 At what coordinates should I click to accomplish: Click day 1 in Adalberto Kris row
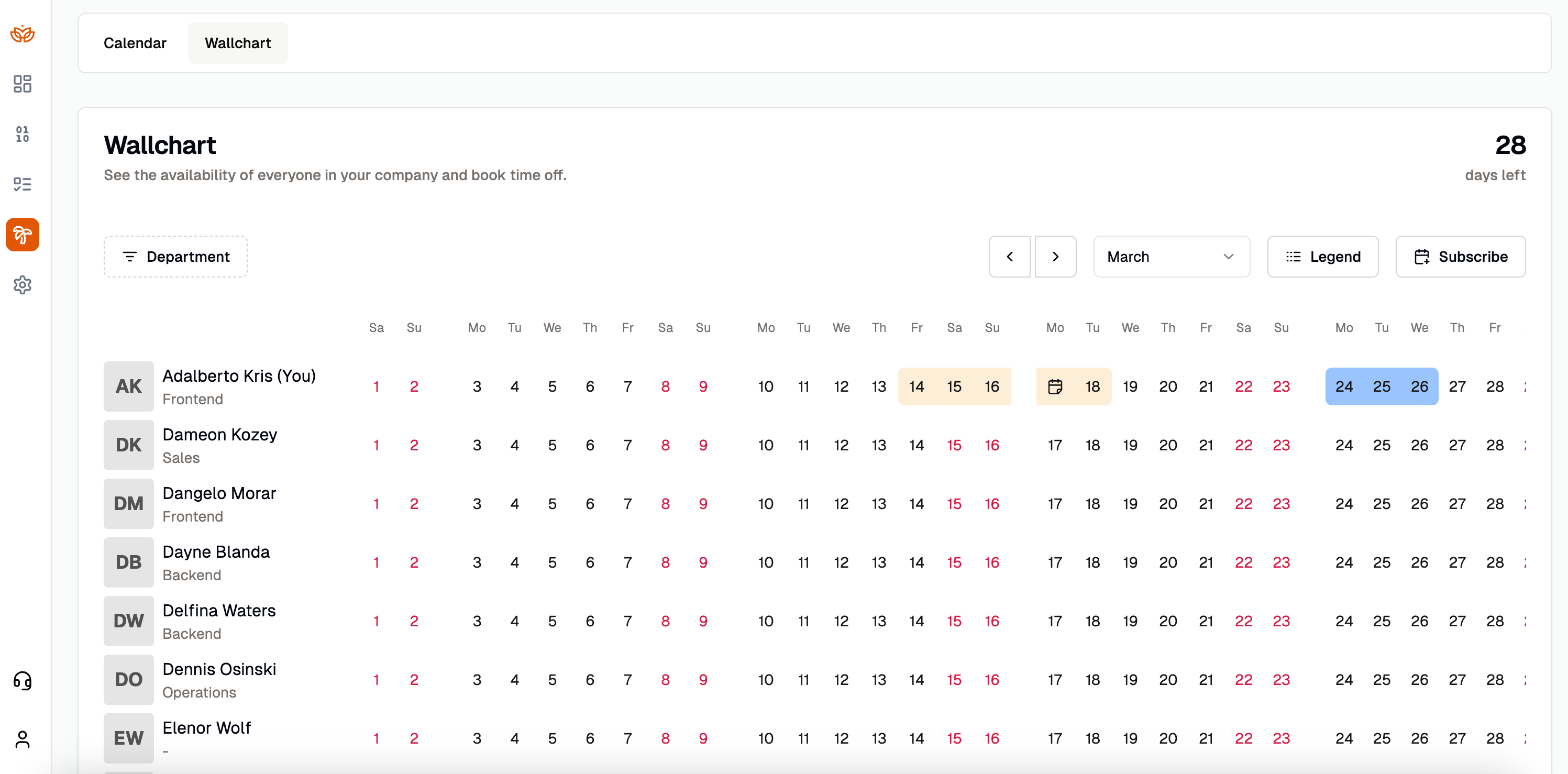(376, 386)
